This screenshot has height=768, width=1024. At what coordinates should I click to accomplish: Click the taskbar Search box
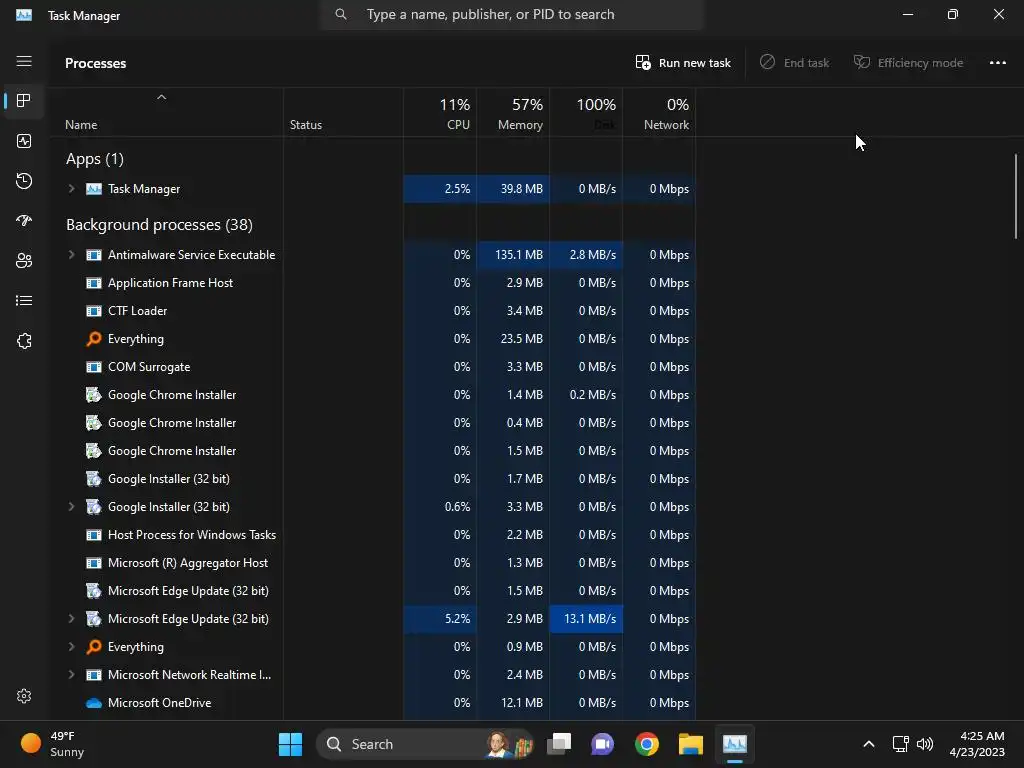click(x=424, y=744)
